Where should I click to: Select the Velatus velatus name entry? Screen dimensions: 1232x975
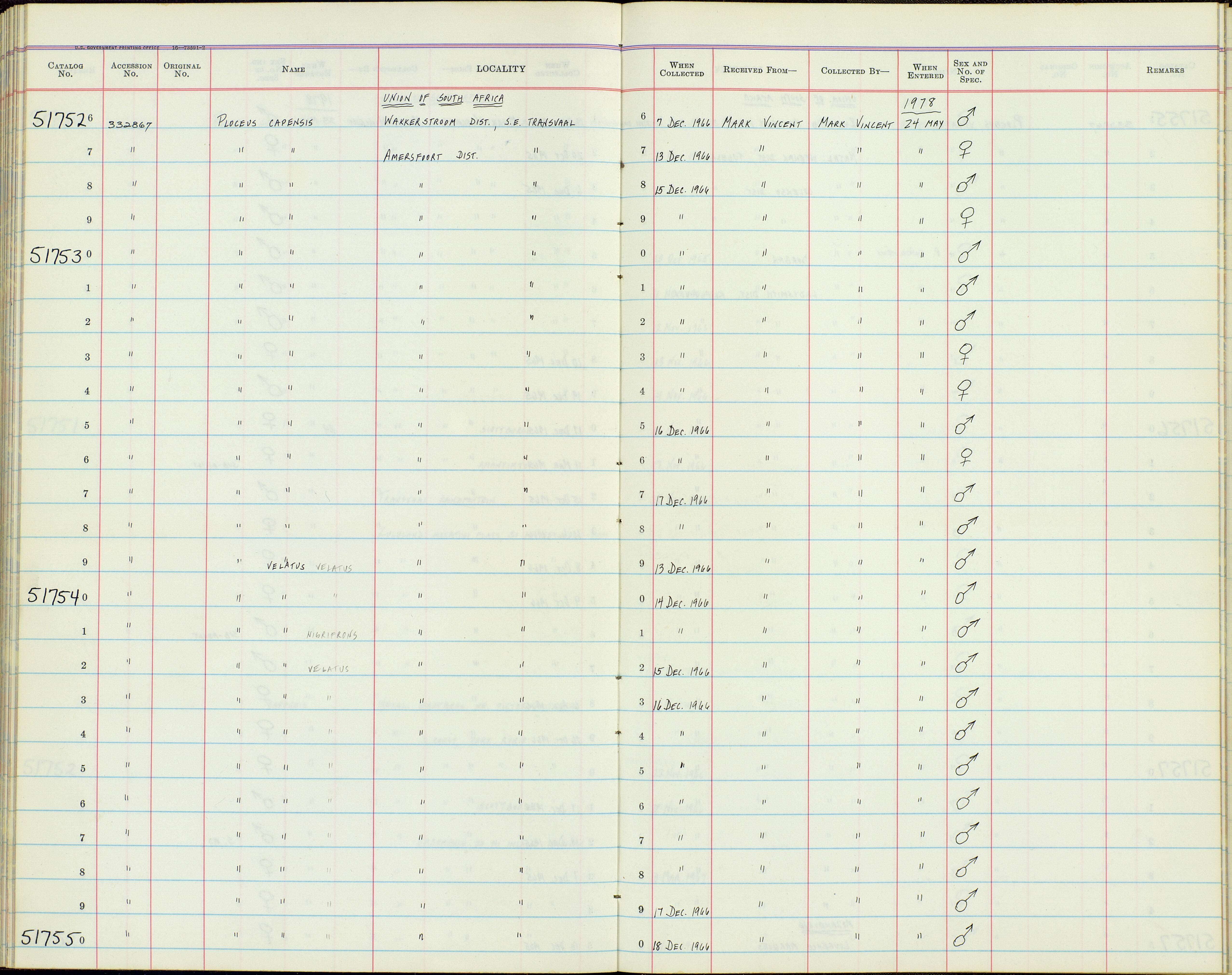point(309,566)
